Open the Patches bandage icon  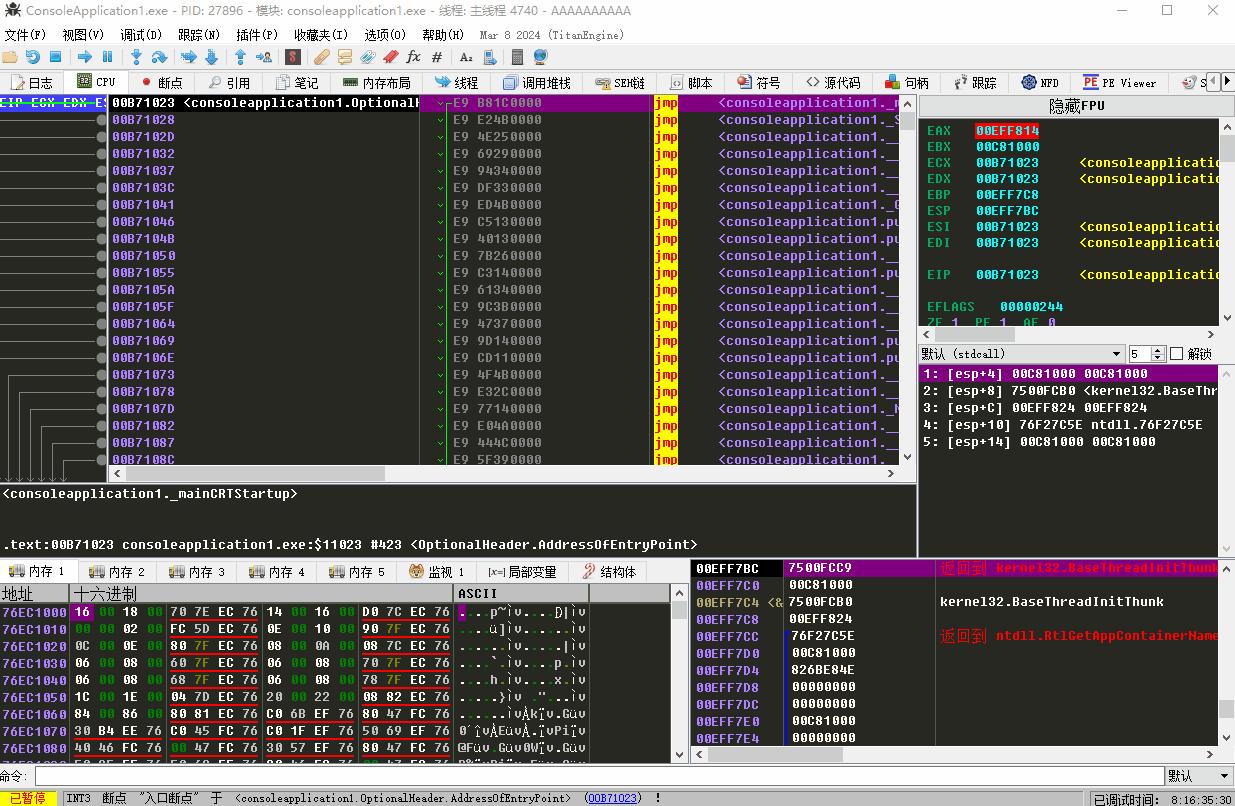click(320, 57)
